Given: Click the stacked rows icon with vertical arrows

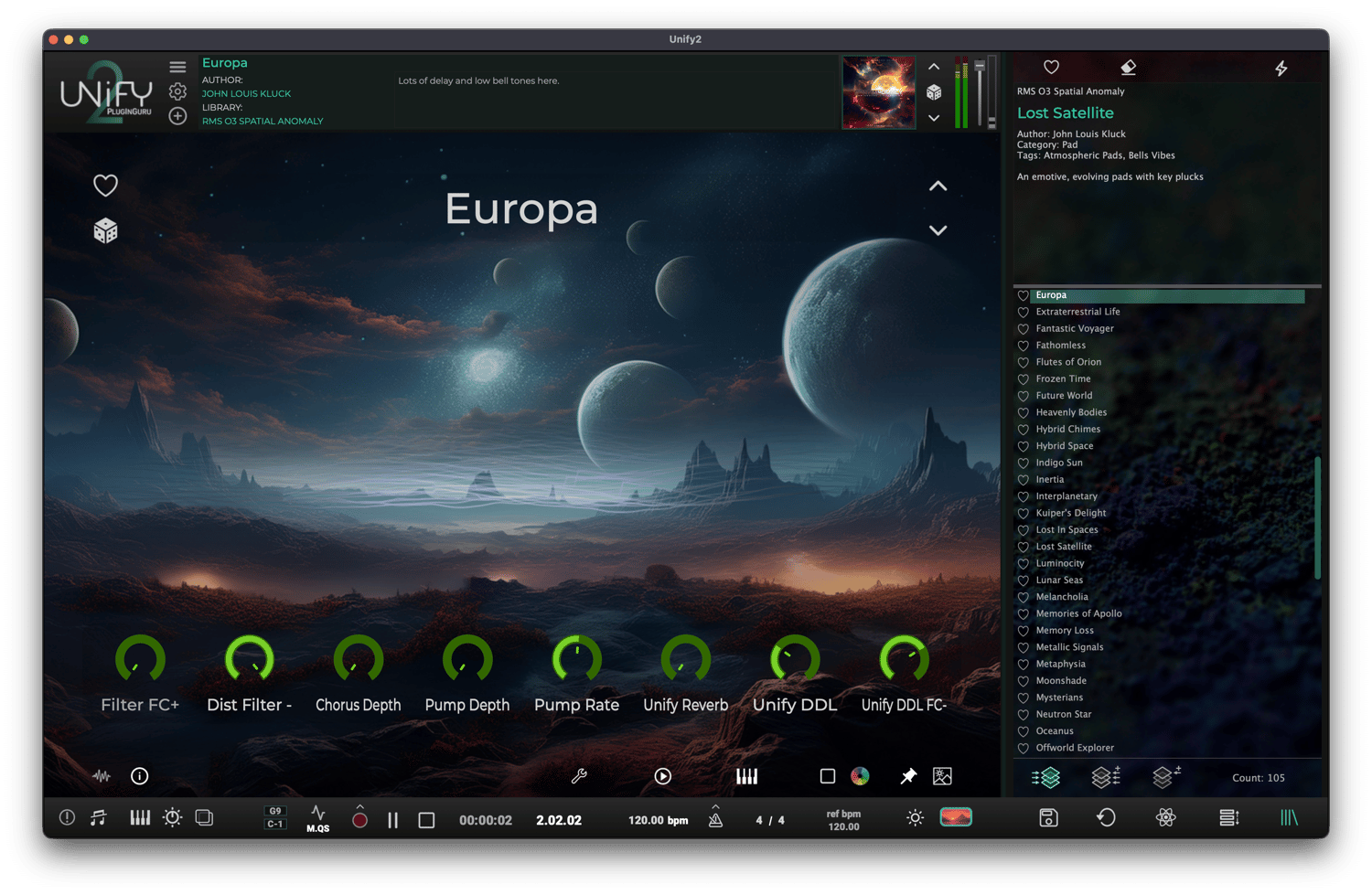Looking at the screenshot, I should [1229, 818].
